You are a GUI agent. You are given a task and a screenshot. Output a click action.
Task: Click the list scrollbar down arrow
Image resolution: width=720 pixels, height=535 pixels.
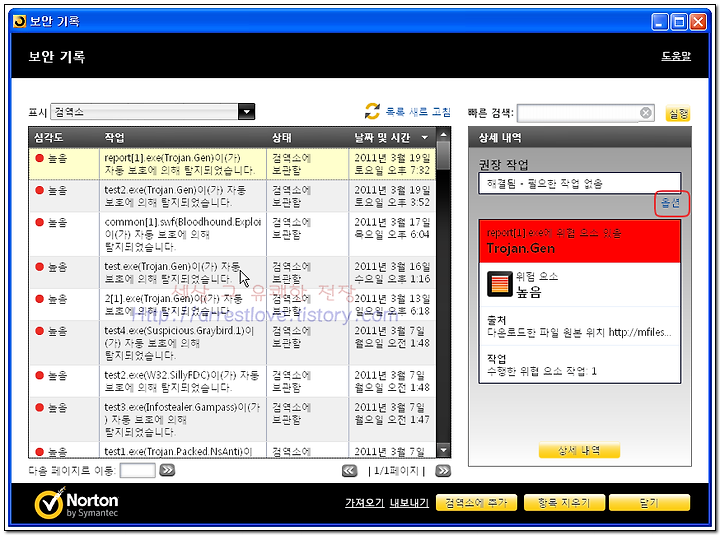coord(443,451)
